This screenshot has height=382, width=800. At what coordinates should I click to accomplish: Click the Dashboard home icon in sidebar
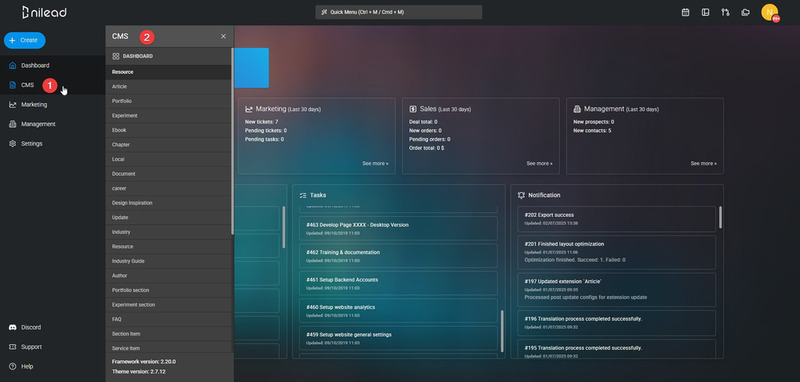coord(12,65)
